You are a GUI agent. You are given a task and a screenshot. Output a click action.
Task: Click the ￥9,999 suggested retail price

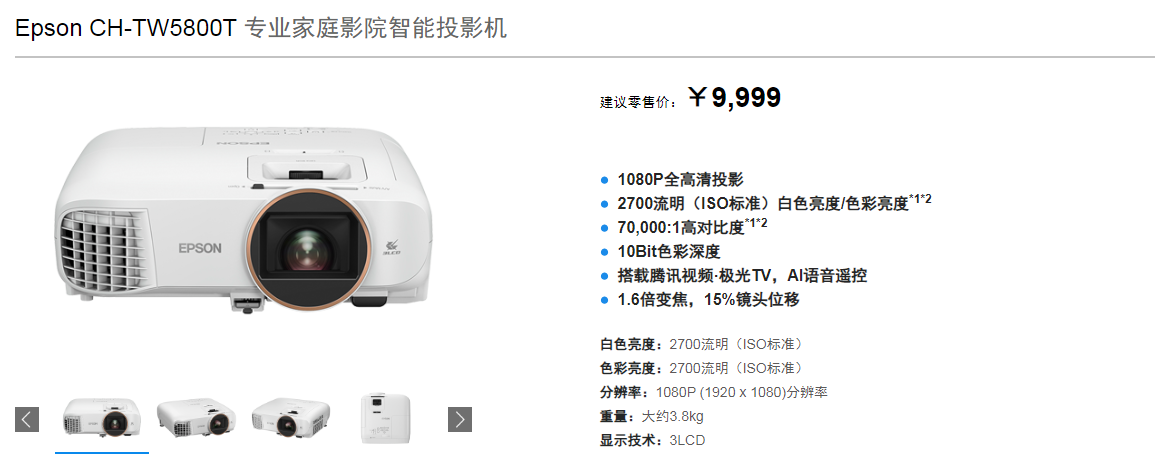coord(735,97)
